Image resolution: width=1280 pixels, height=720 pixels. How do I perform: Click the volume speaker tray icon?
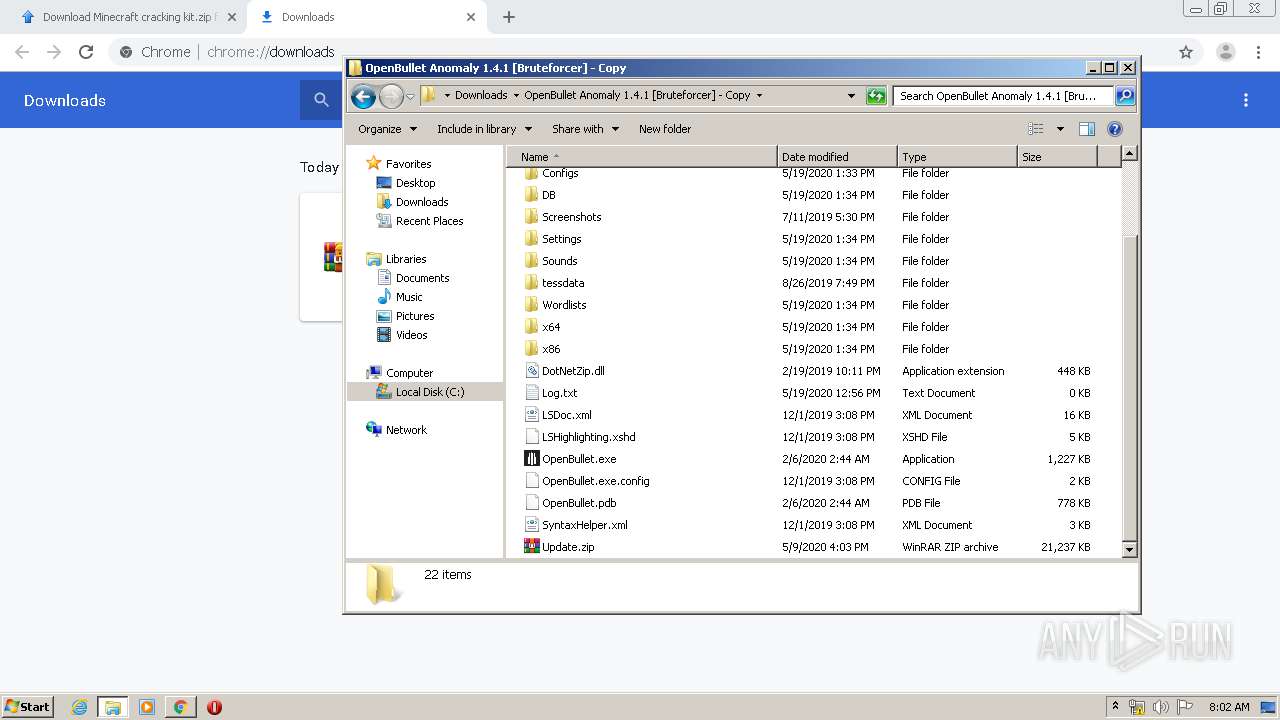coord(1160,707)
